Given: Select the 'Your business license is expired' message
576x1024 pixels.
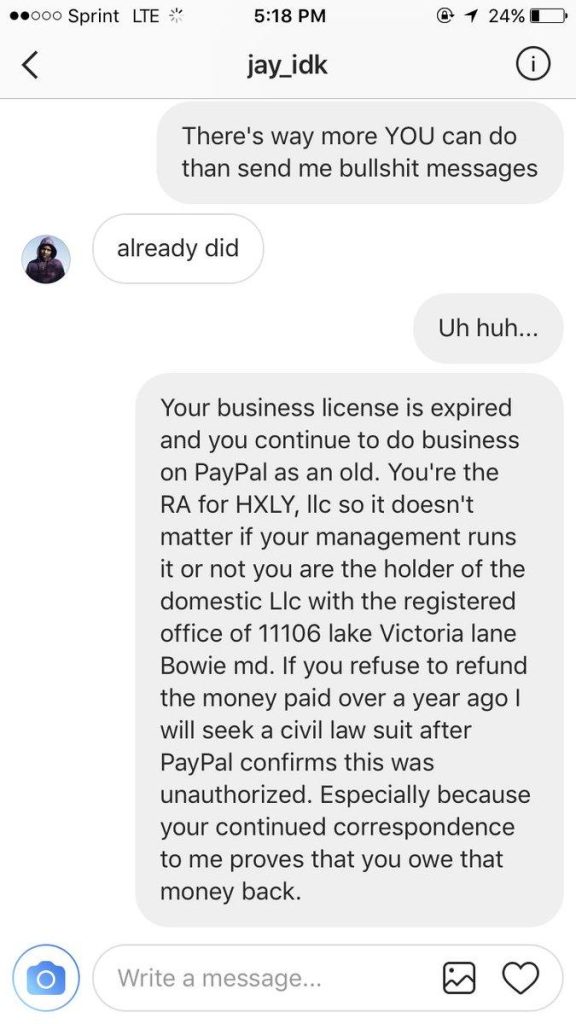Looking at the screenshot, I should [349, 650].
